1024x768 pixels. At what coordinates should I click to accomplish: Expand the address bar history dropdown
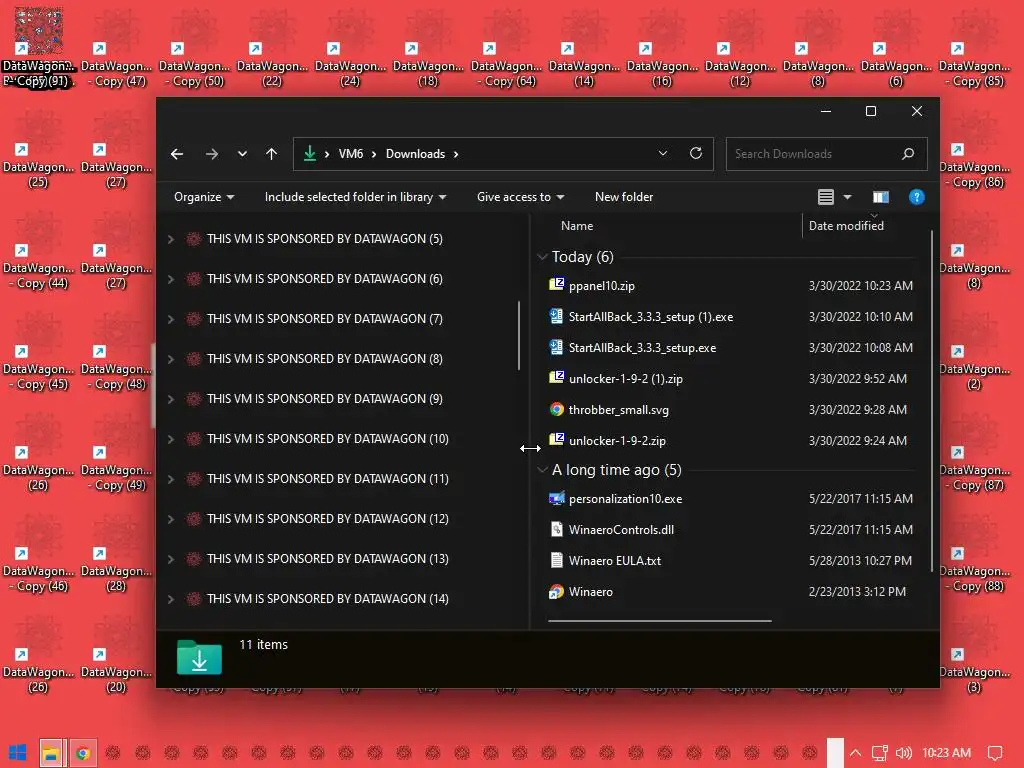pos(663,154)
